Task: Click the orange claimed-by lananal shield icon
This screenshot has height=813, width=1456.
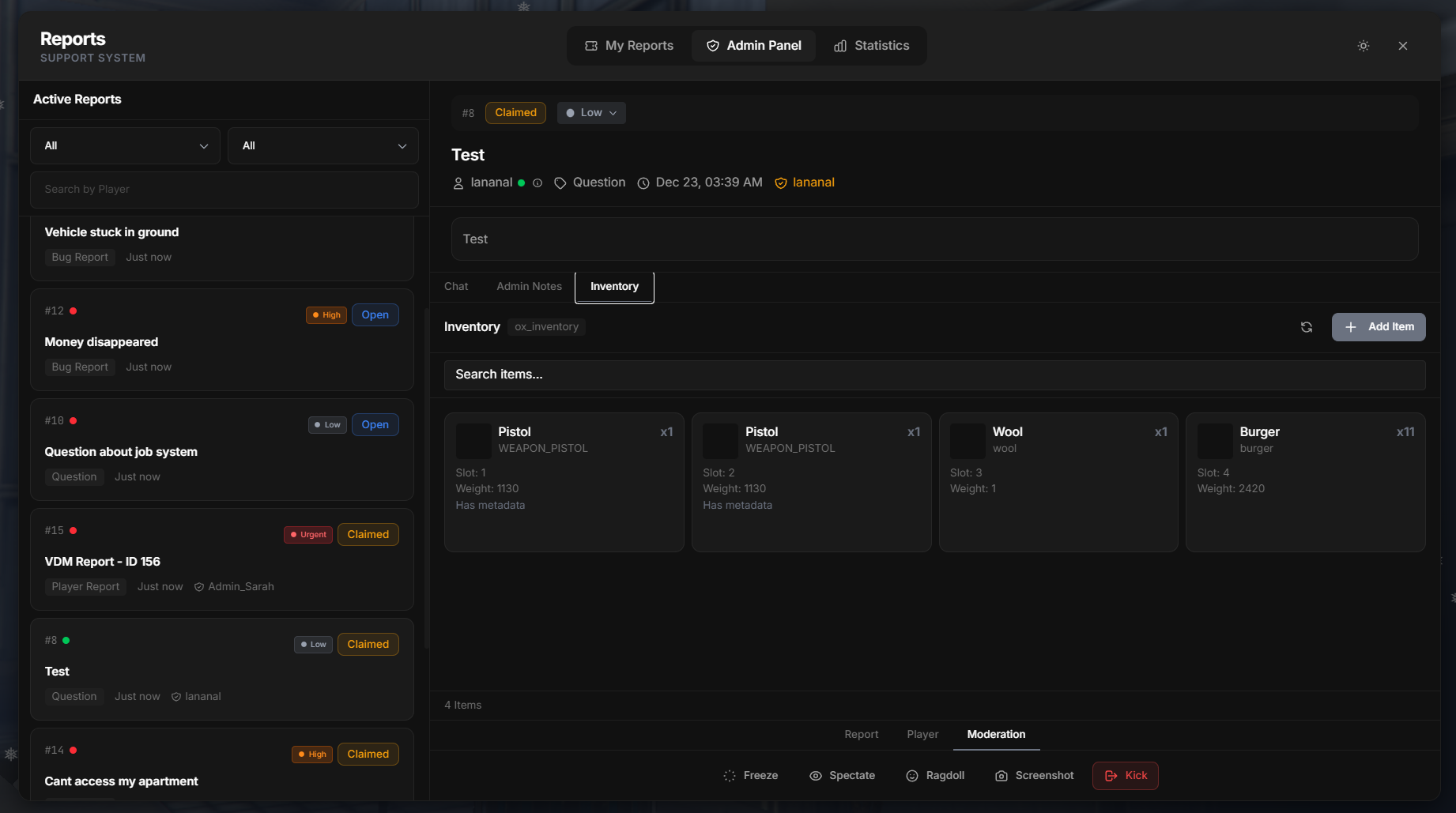Action: point(781,183)
